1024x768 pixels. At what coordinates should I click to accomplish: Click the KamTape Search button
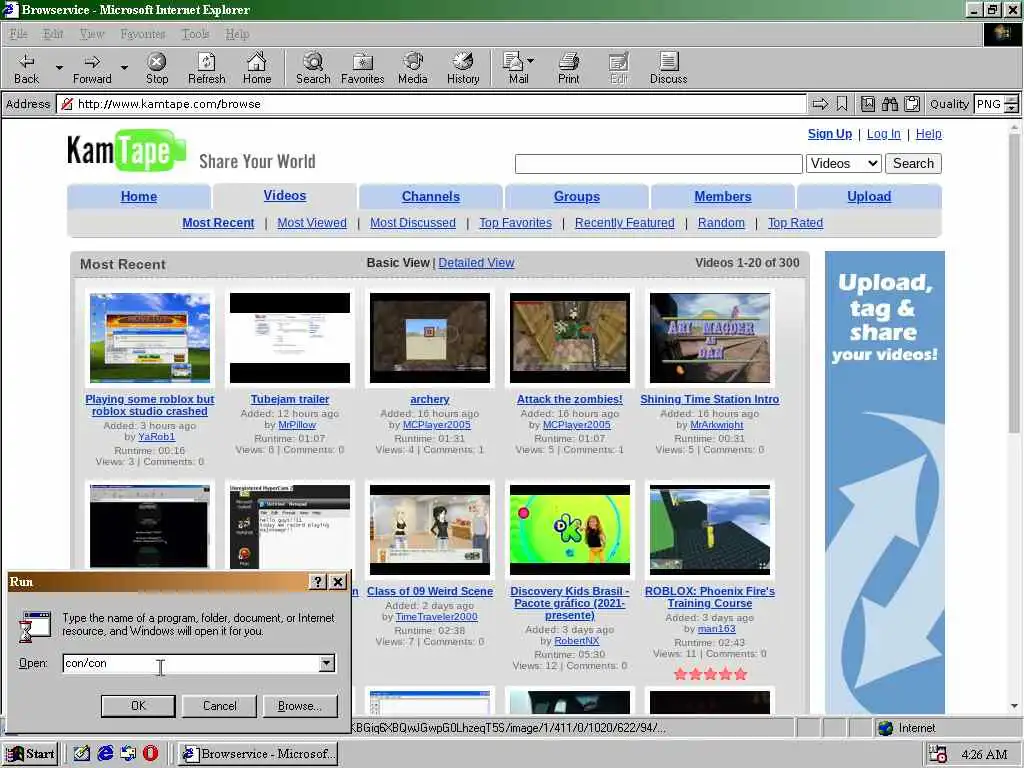913,163
